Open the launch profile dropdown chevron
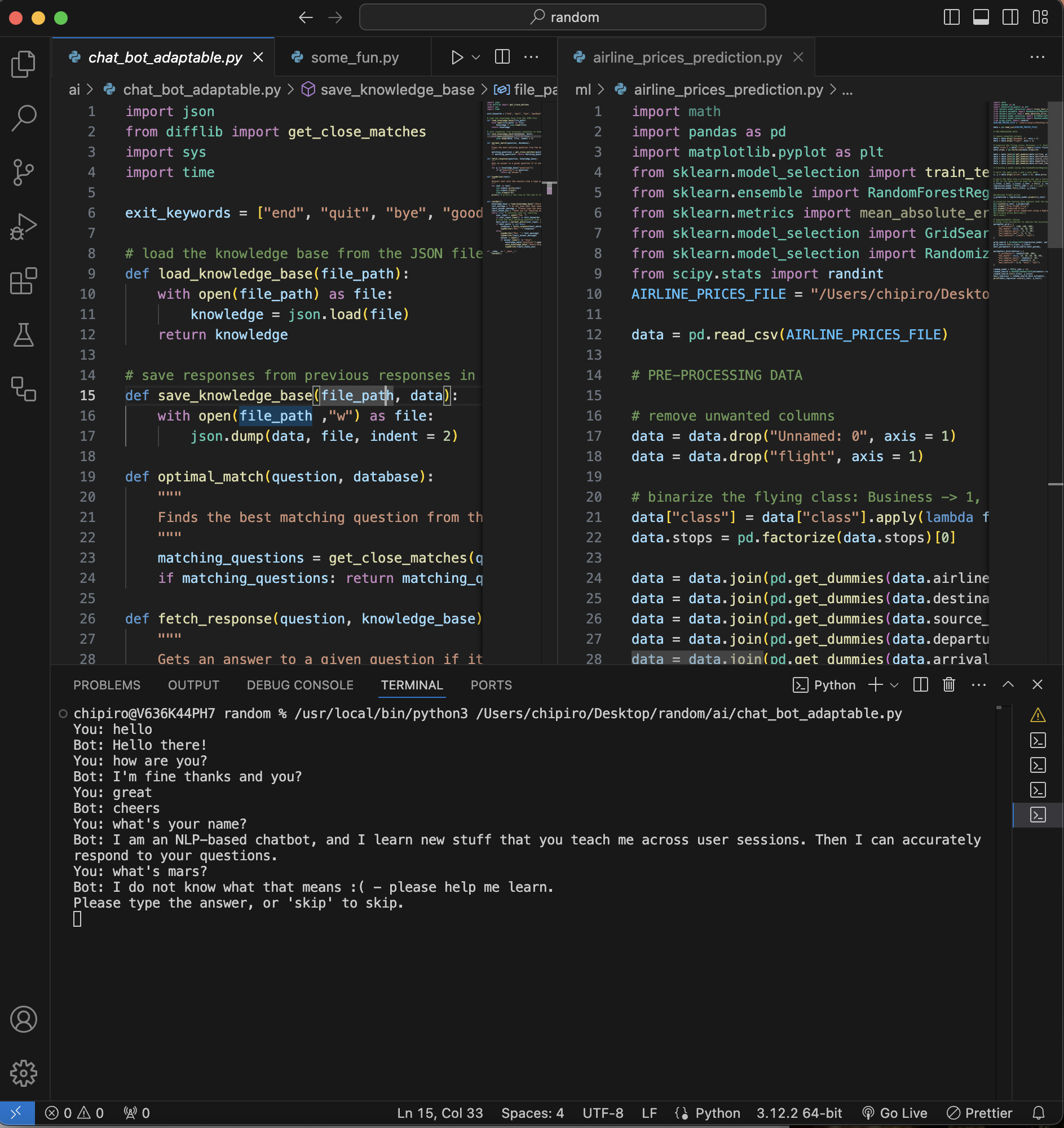The height and width of the screenshot is (1128, 1064). [x=894, y=685]
